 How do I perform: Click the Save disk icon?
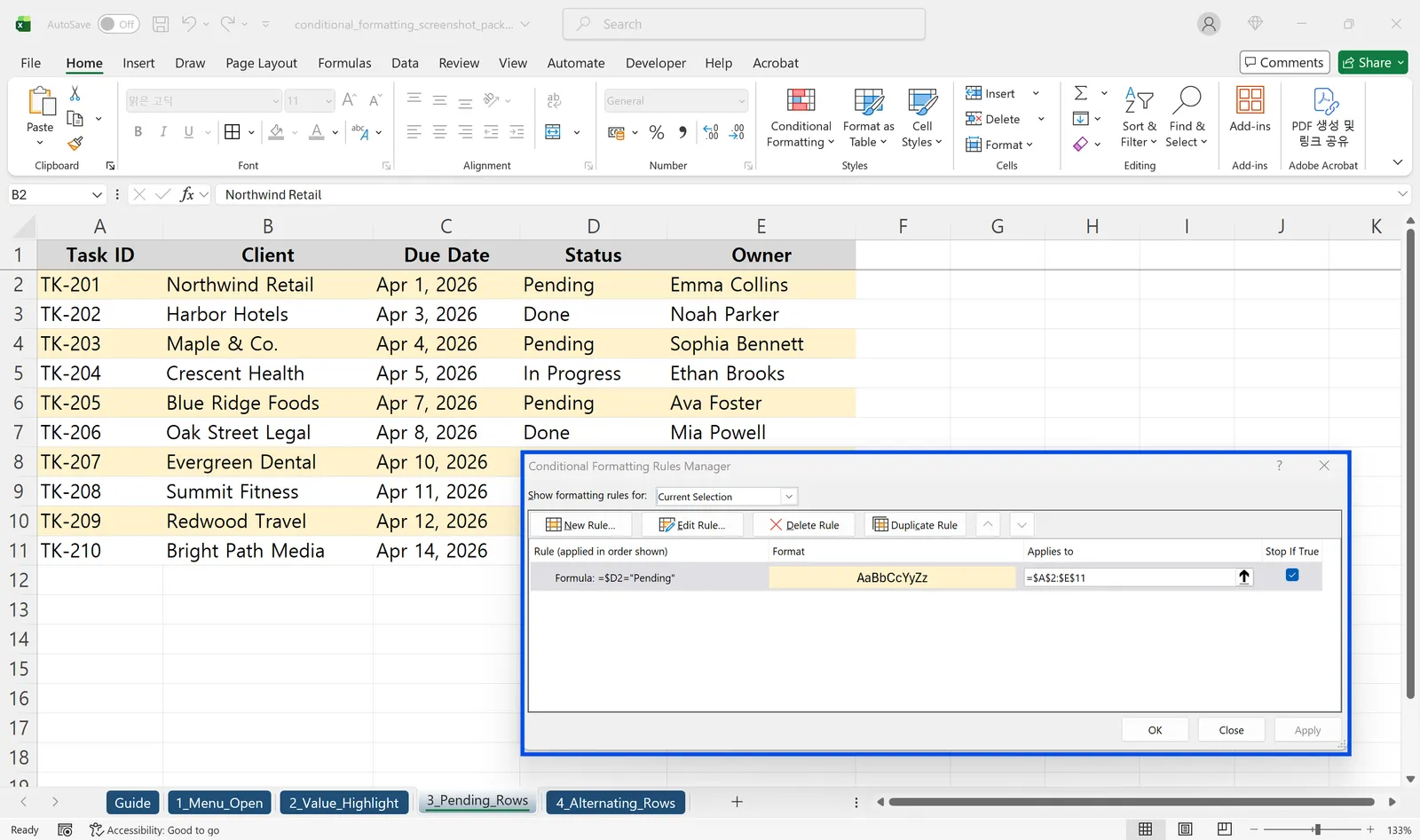pos(161,24)
